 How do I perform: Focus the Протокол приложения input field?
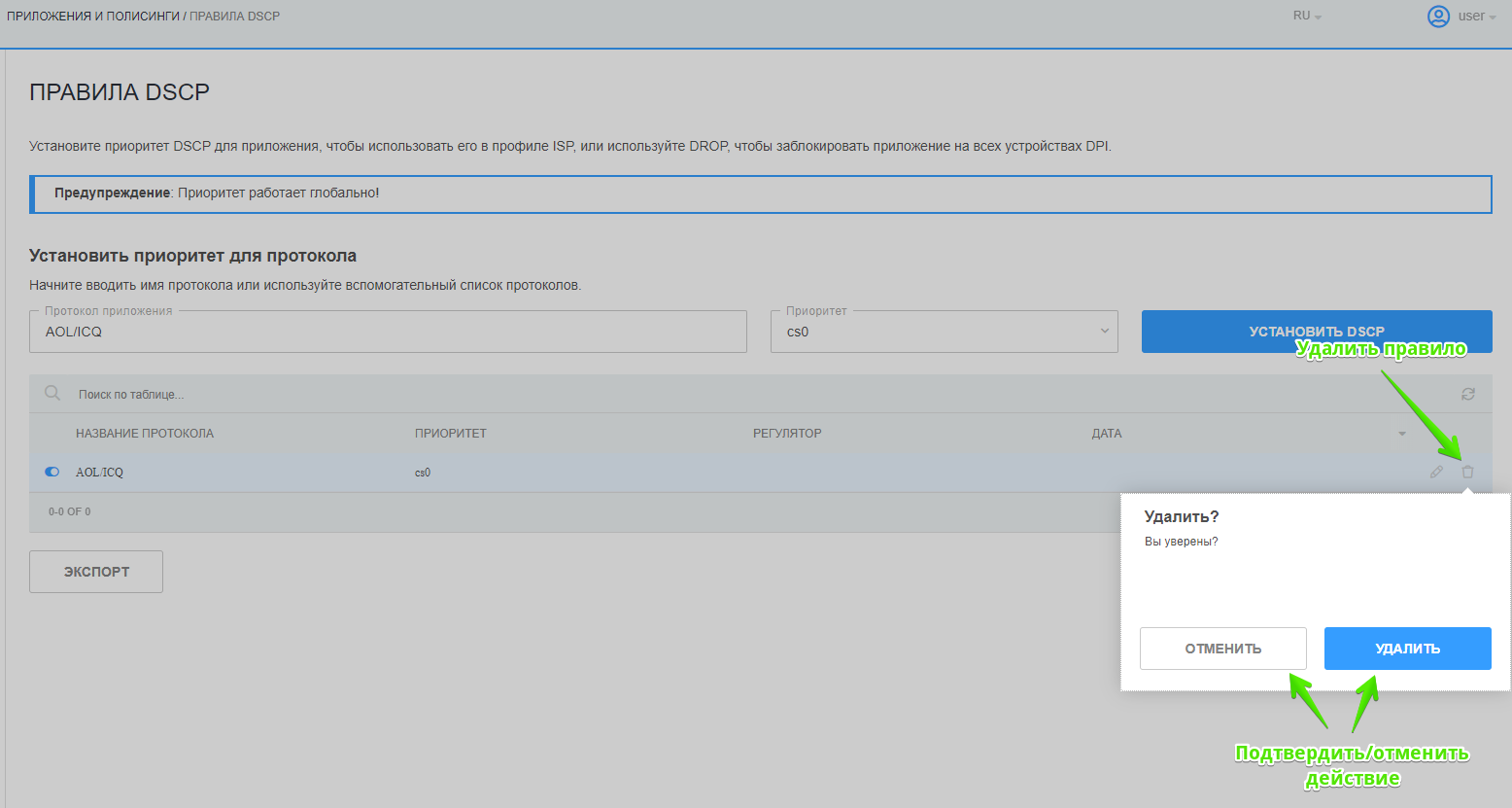(x=388, y=332)
